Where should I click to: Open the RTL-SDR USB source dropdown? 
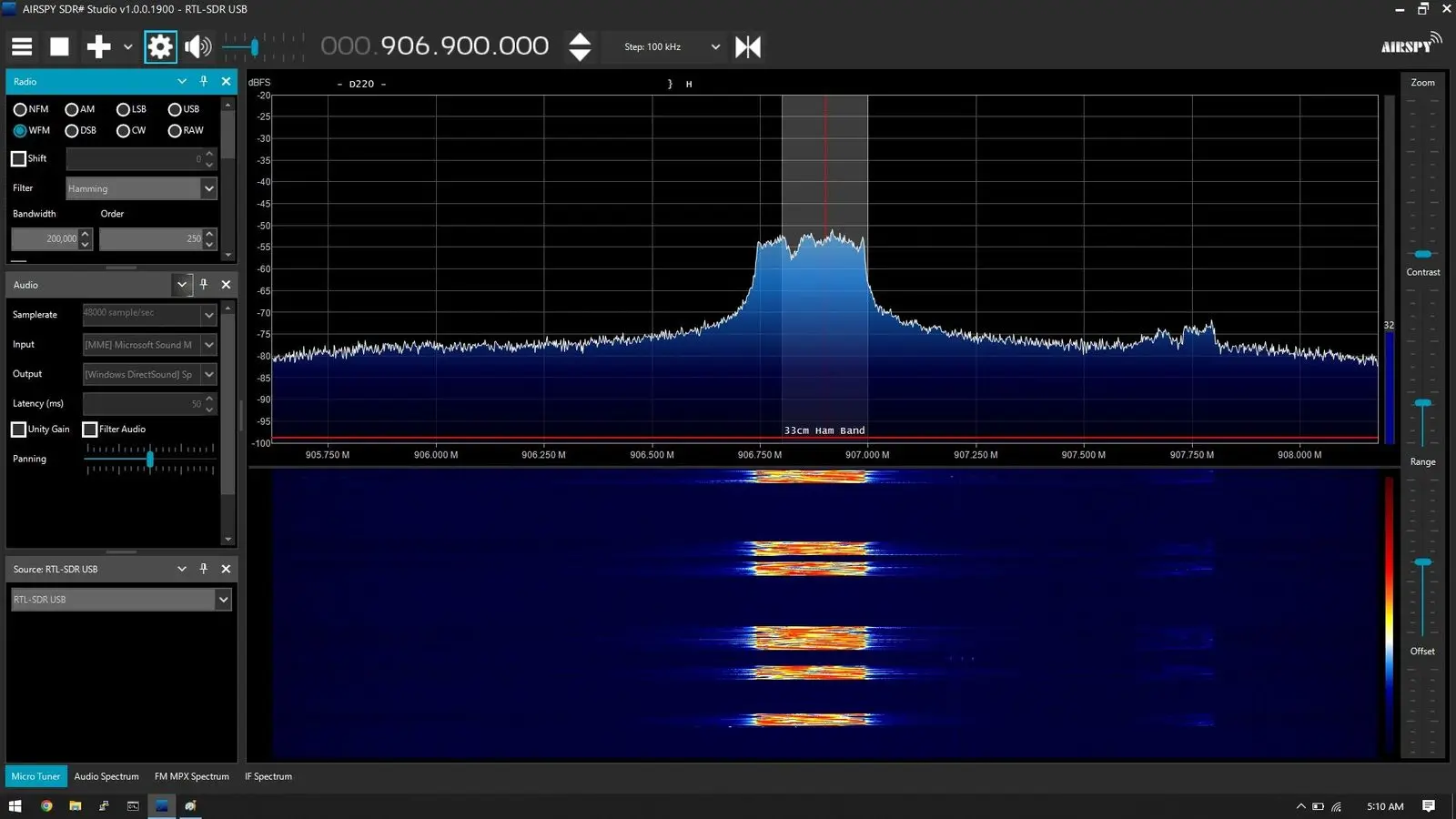(x=121, y=599)
